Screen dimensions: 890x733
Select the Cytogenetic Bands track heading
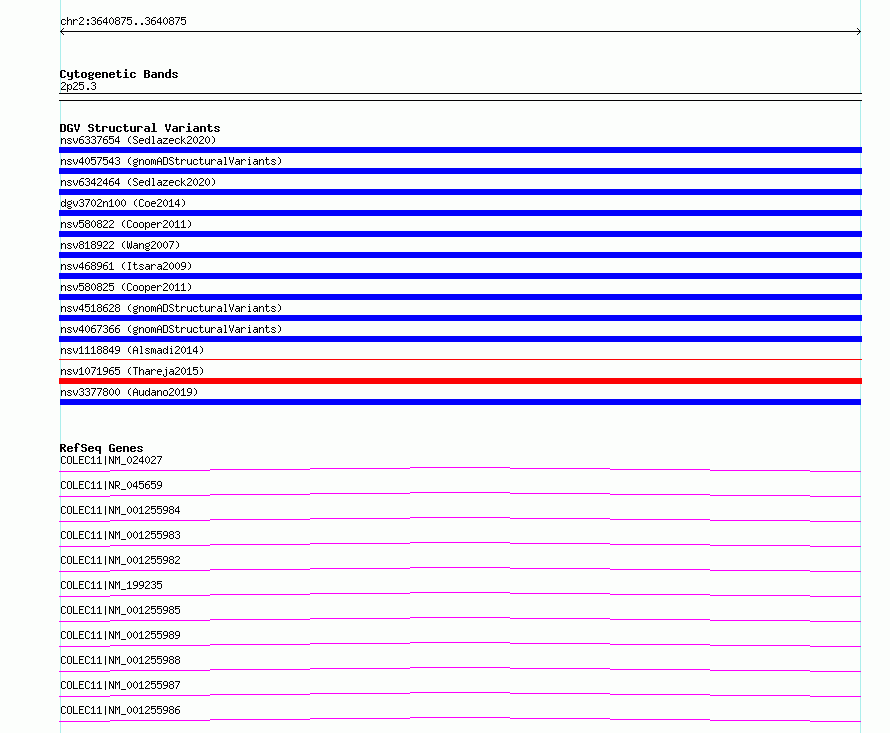click(x=119, y=74)
